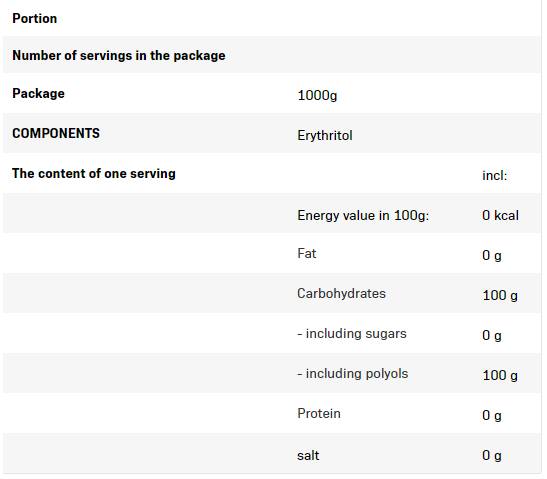The width and height of the screenshot is (547, 479).
Task: Click the incl: column header
Action: coord(494,175)
